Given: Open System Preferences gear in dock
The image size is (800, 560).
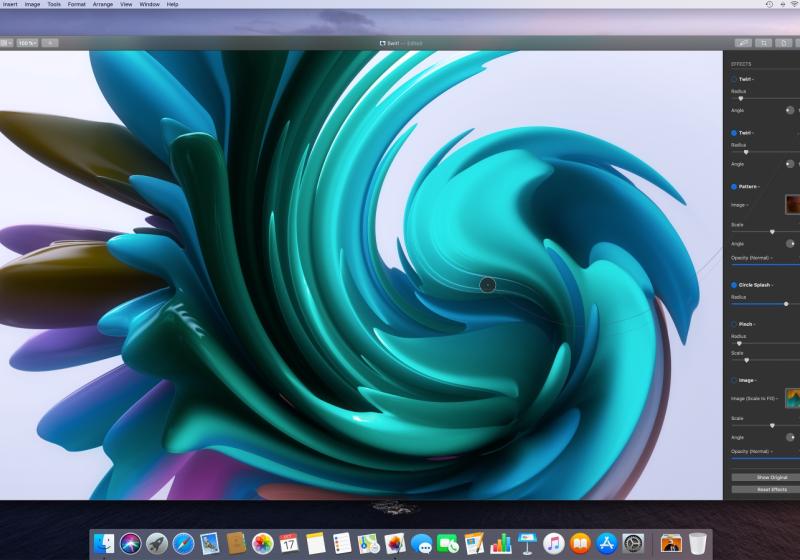Looking at the screenshot, I should click(x=633, y=544).
